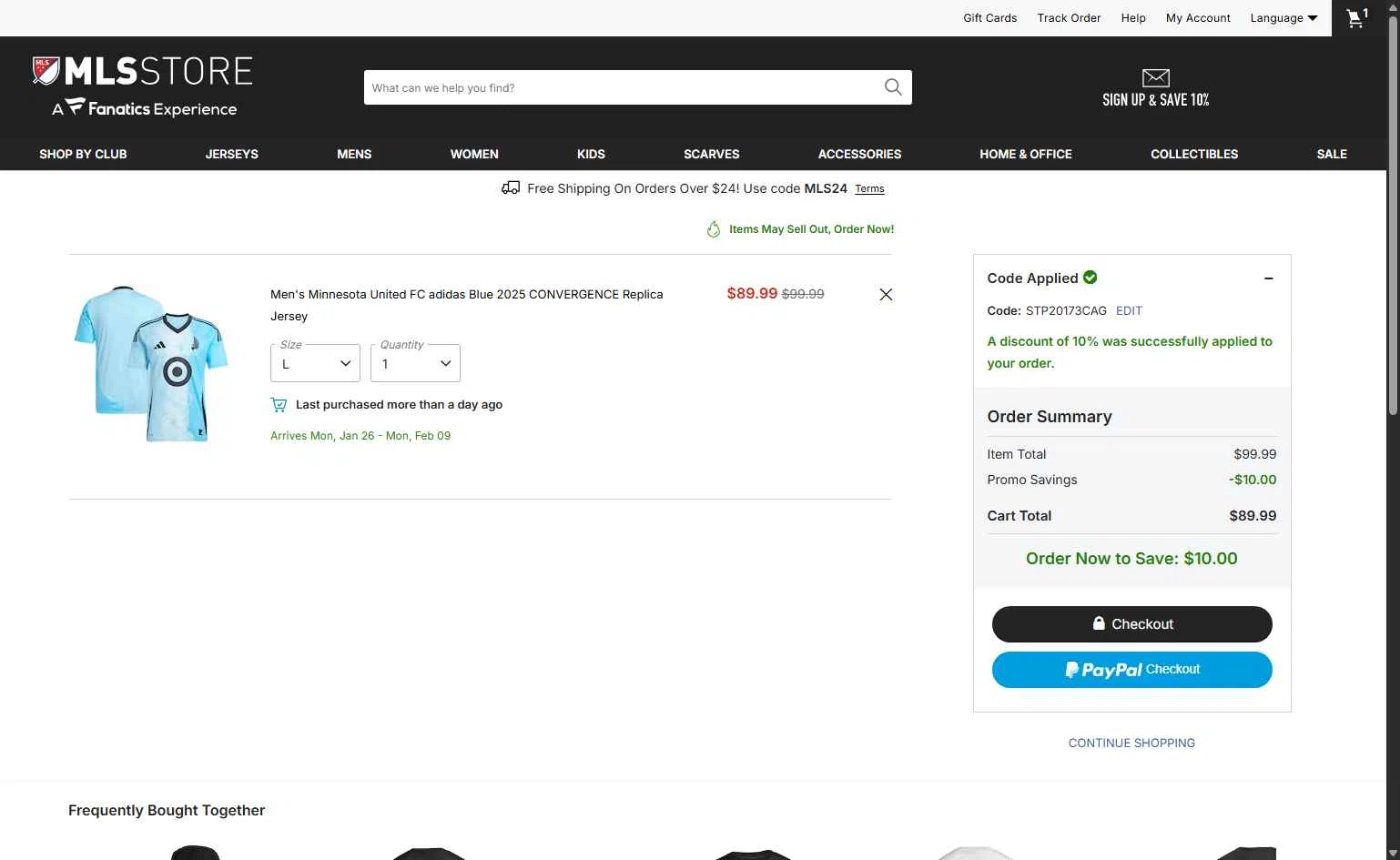Click the Frequently Bought Together heading
This screenshot has width=1400, height=860.
point(167,810)
